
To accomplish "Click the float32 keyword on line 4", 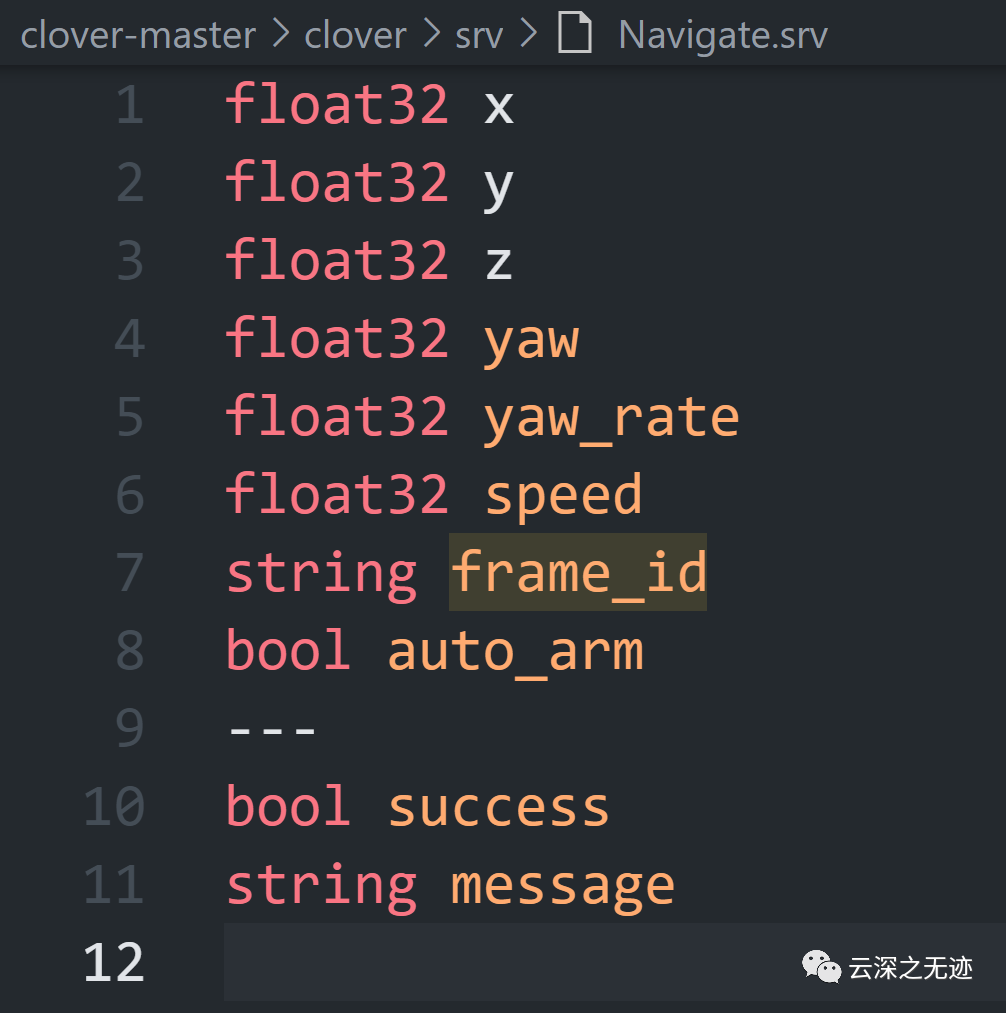I will [x=337, y=339].
